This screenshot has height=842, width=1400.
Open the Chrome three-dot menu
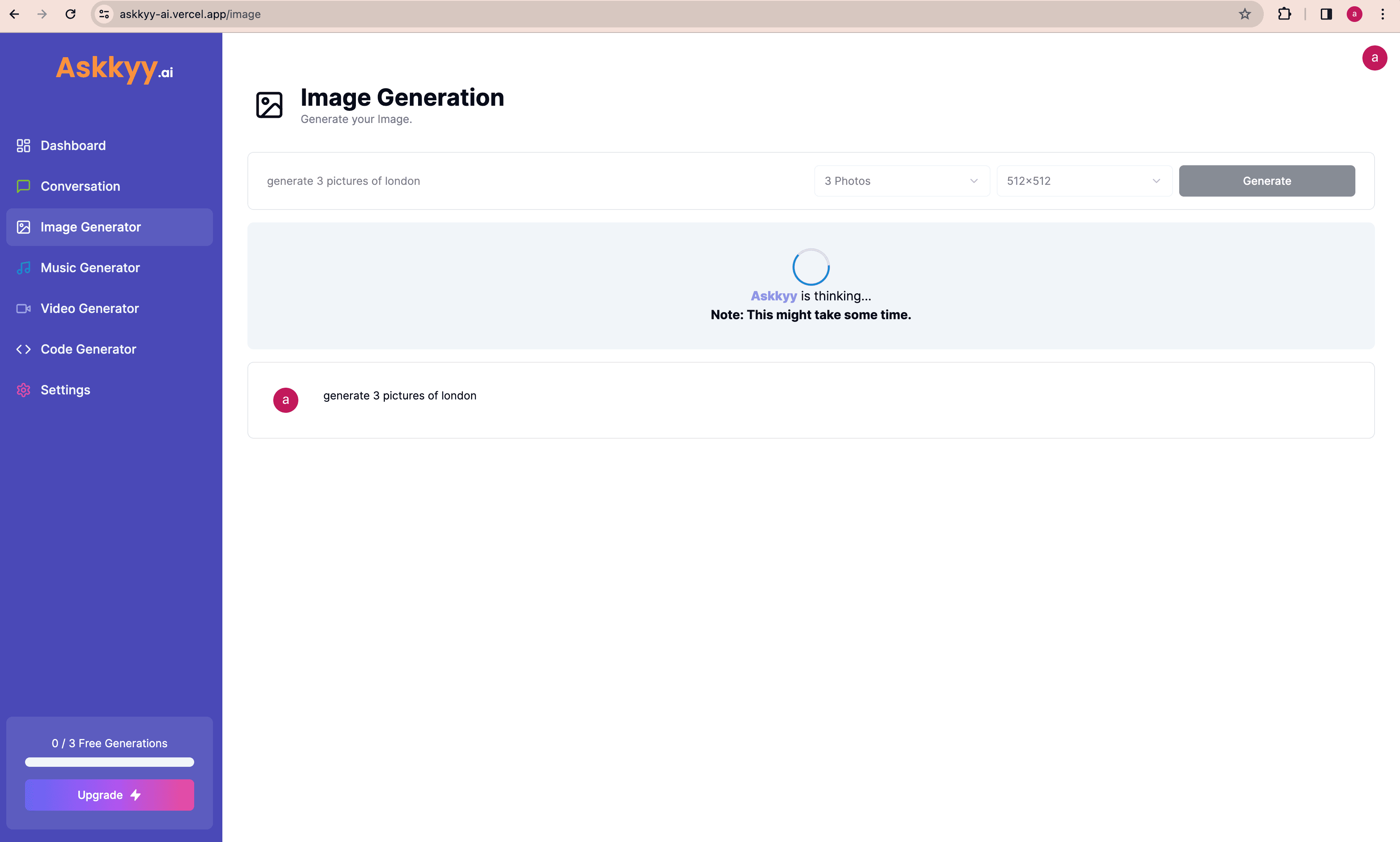(x=1382, y=14)
